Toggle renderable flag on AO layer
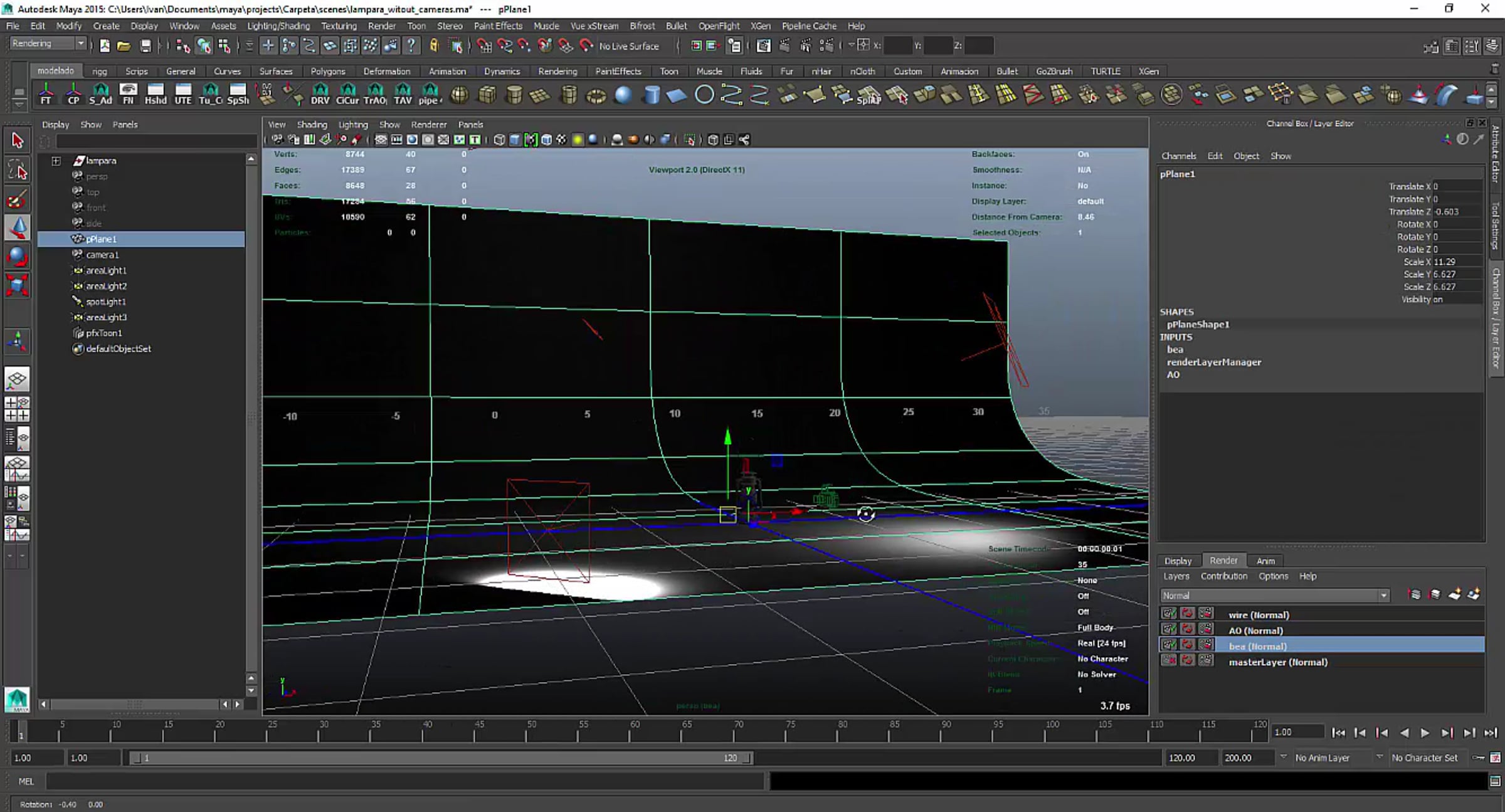 pos(1169,630)
